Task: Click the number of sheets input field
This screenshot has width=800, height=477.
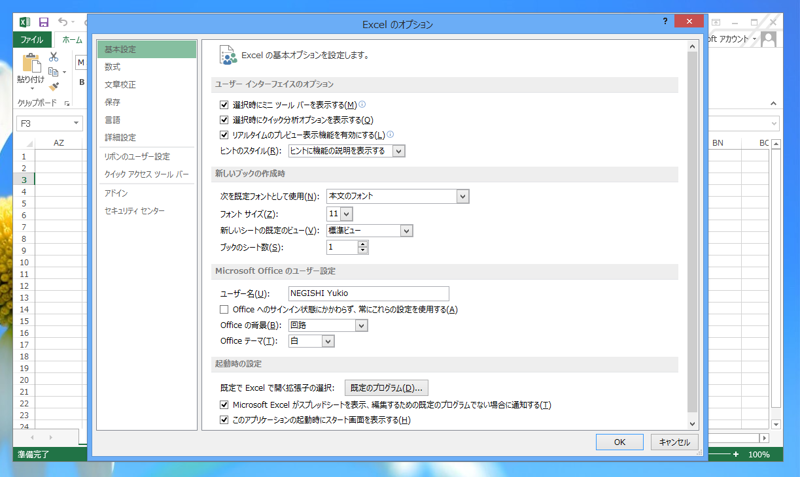Action: [342, 247]
